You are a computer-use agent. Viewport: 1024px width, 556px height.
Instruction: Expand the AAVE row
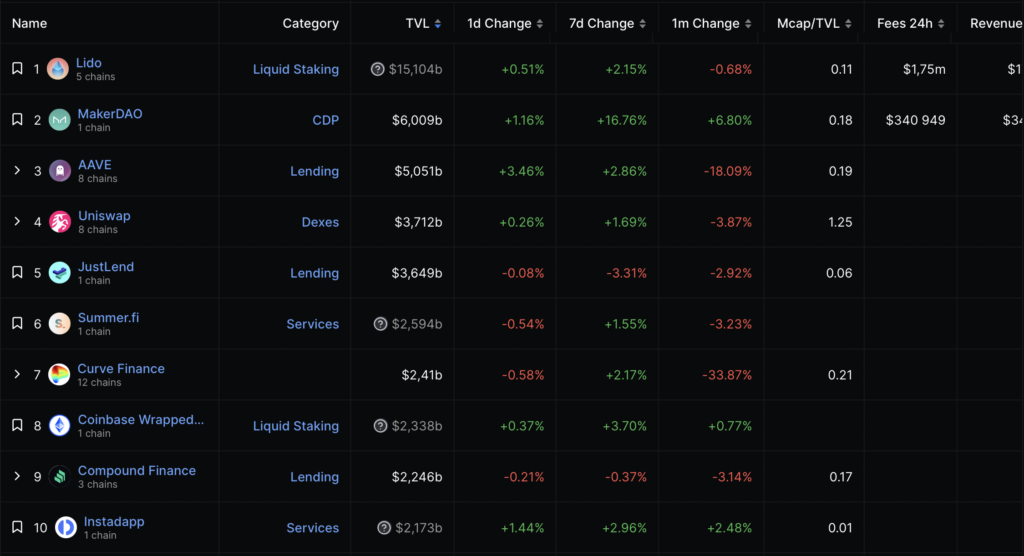[17, 171]
